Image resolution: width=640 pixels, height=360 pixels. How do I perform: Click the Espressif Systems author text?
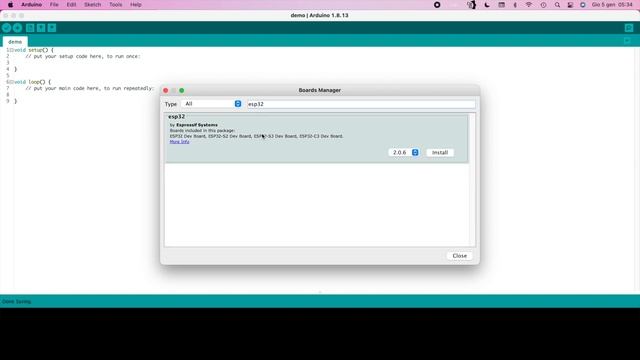coord(197,125)
